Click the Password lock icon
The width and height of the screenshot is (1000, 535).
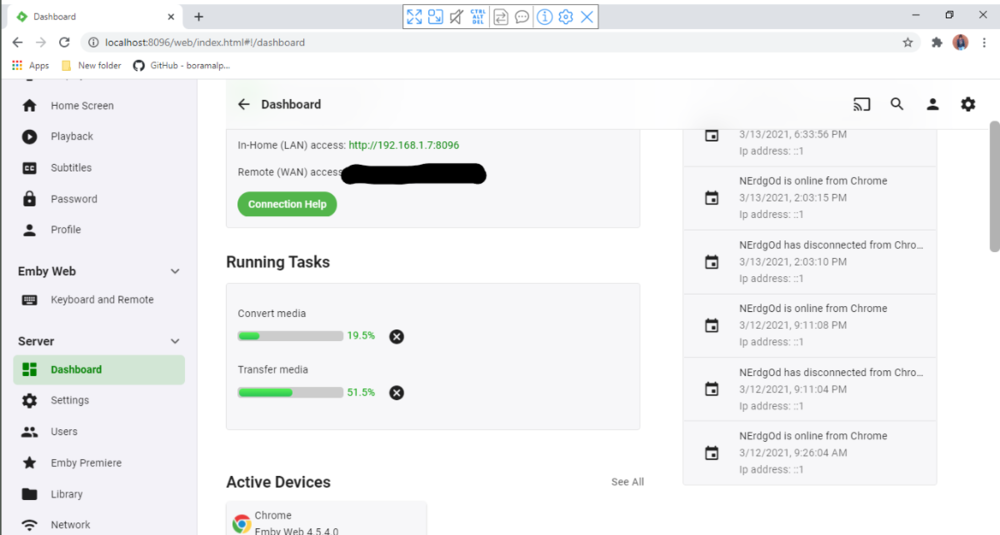point(29,199)
